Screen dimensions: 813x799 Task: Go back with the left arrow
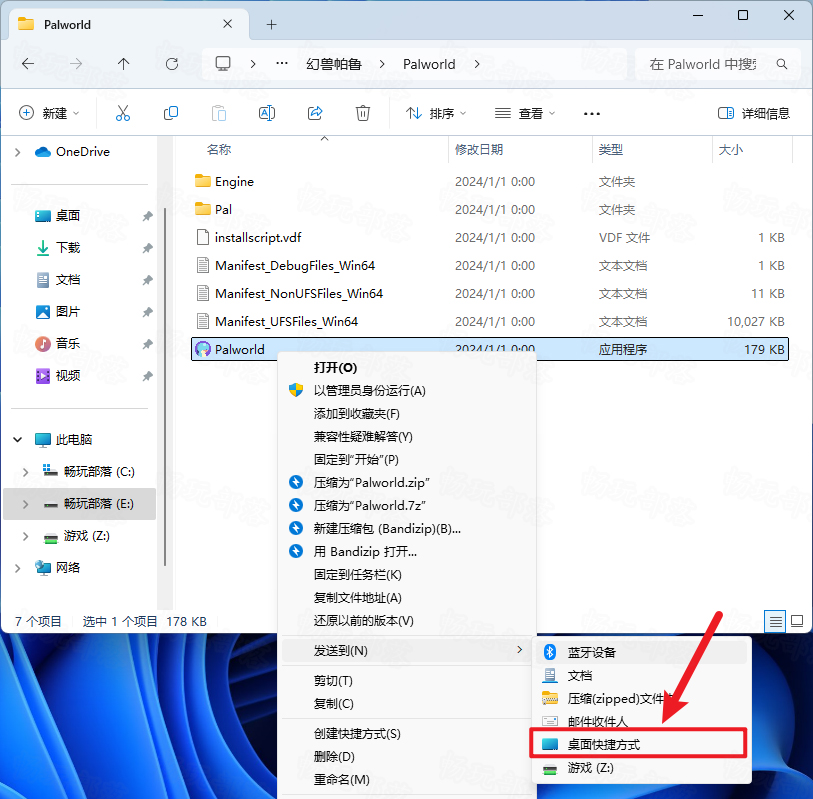tap(28, 64)
